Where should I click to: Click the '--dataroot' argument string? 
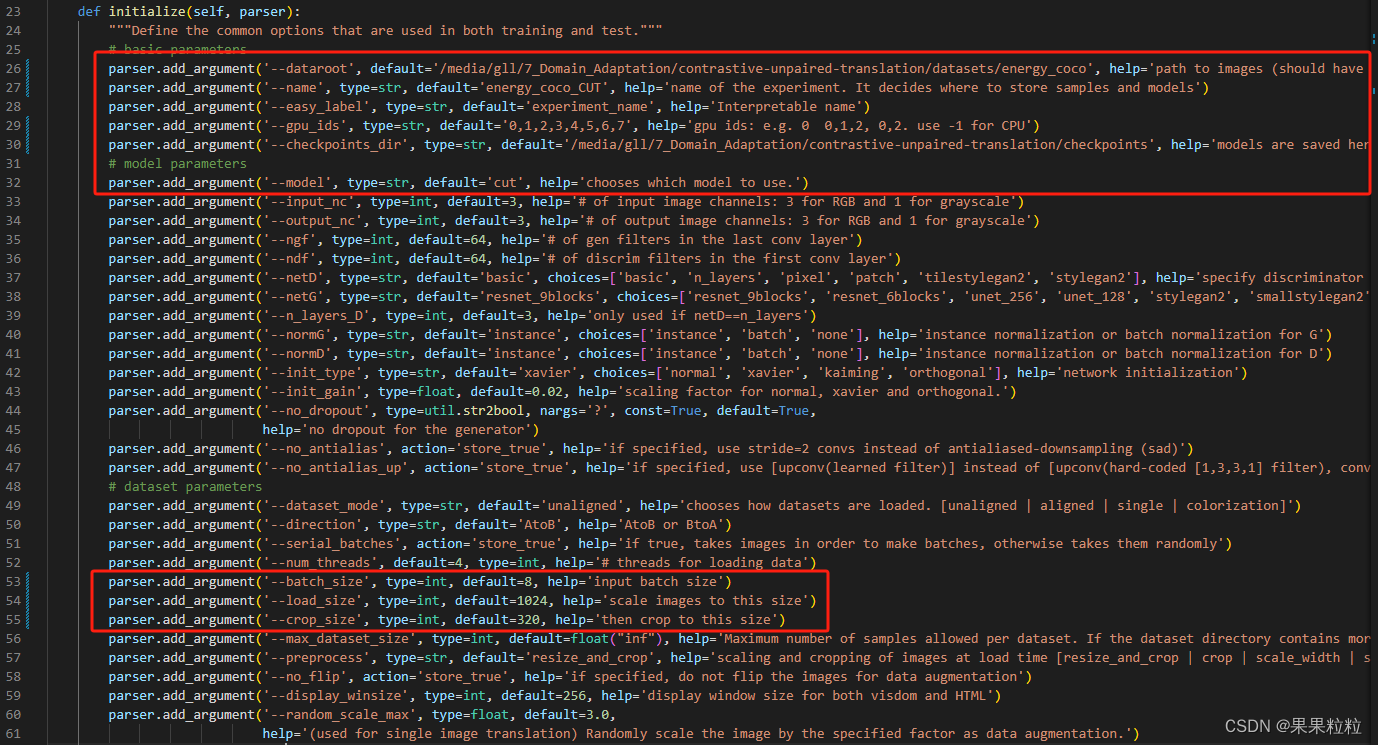(309, 69)
